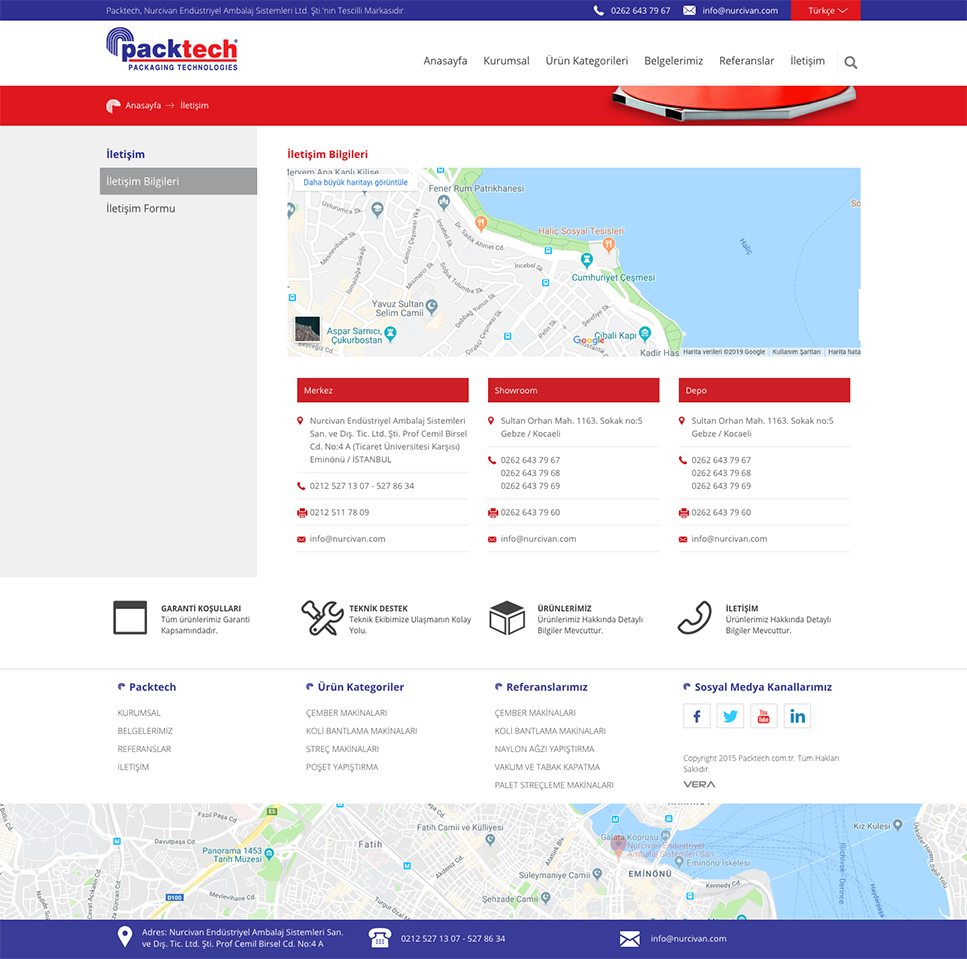
Task: Click the Showroom card header
Action: pos(574,390)
